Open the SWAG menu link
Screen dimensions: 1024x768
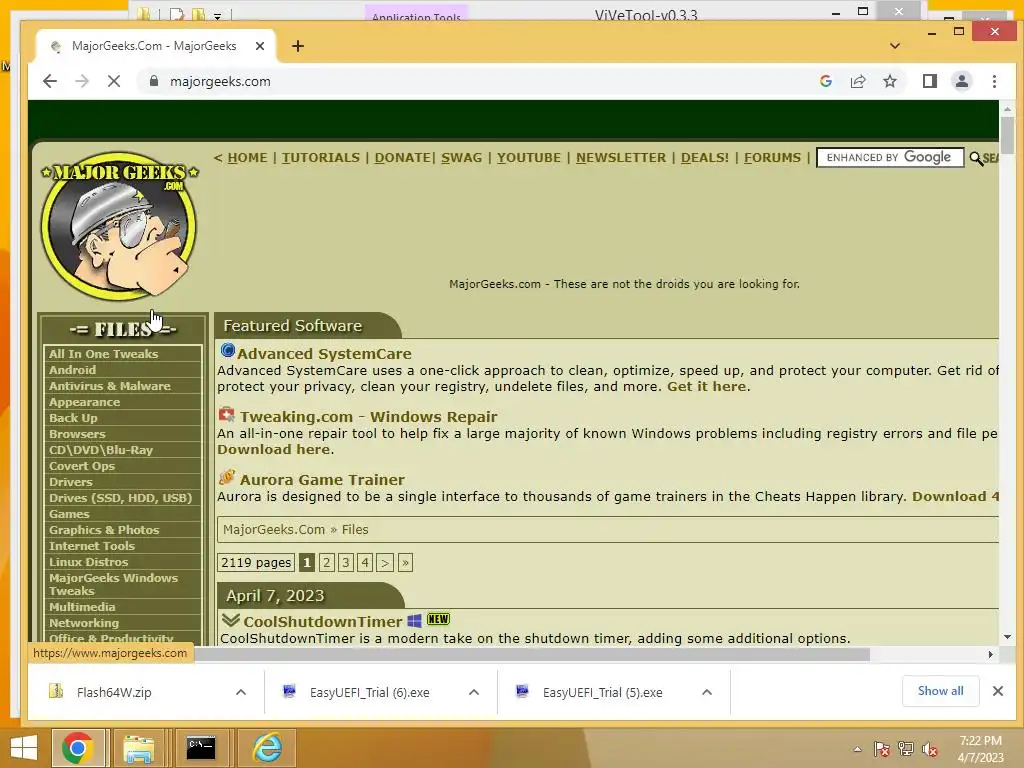click(x=461, y=157)
